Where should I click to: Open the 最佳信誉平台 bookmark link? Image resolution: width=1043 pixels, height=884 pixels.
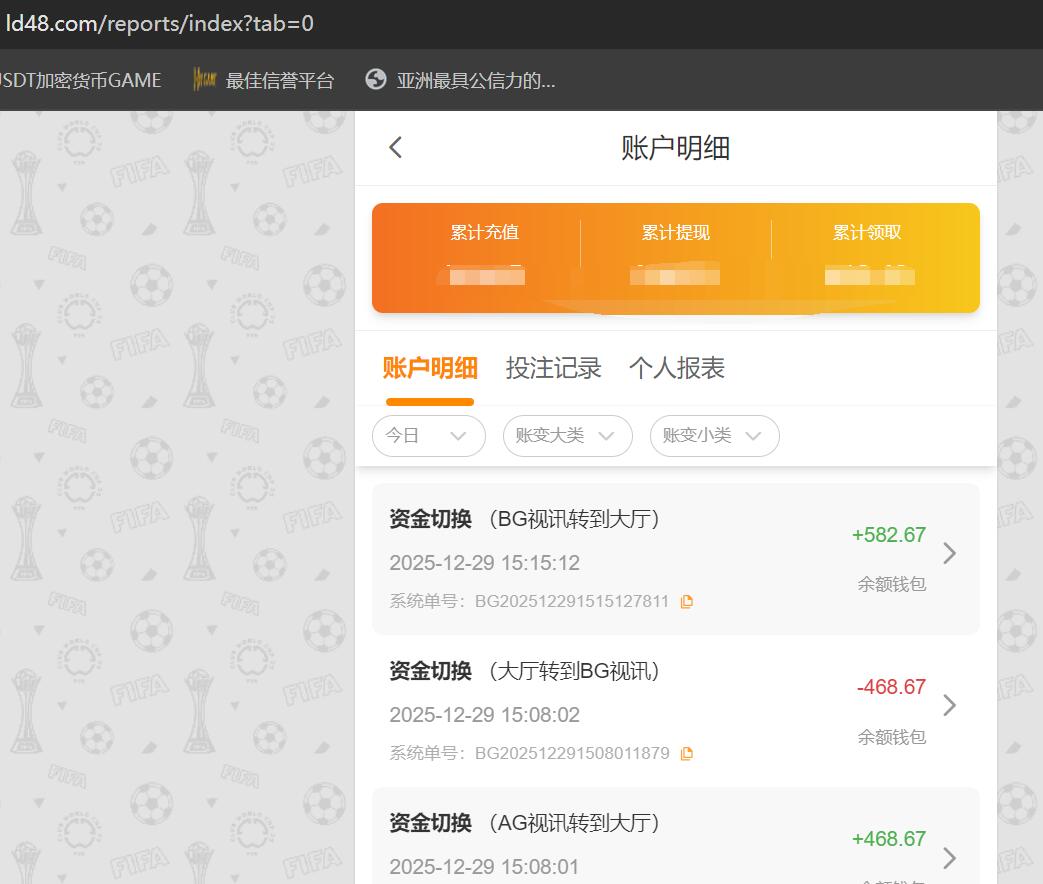click(288, 80)
